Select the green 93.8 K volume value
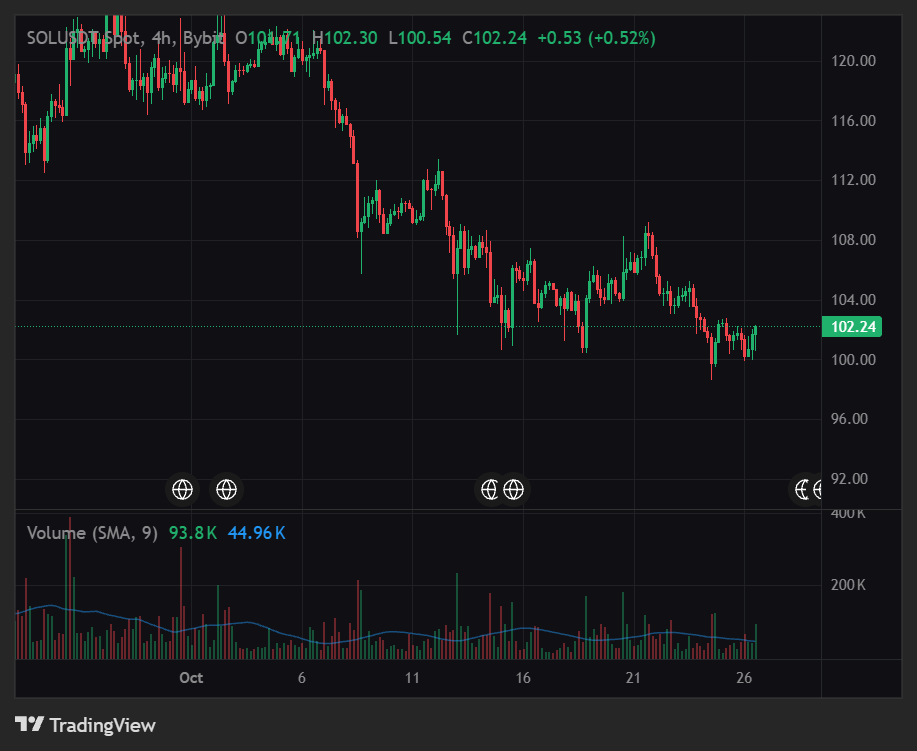Screen dimensions: 917x751 tap(192, 533)
